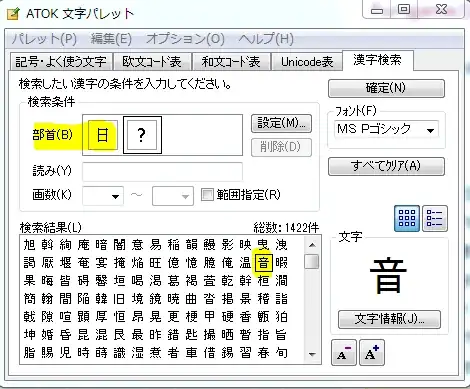Select kanji 児 in search results
Viewport: 470px width, 389px height.
click(65, 353)
